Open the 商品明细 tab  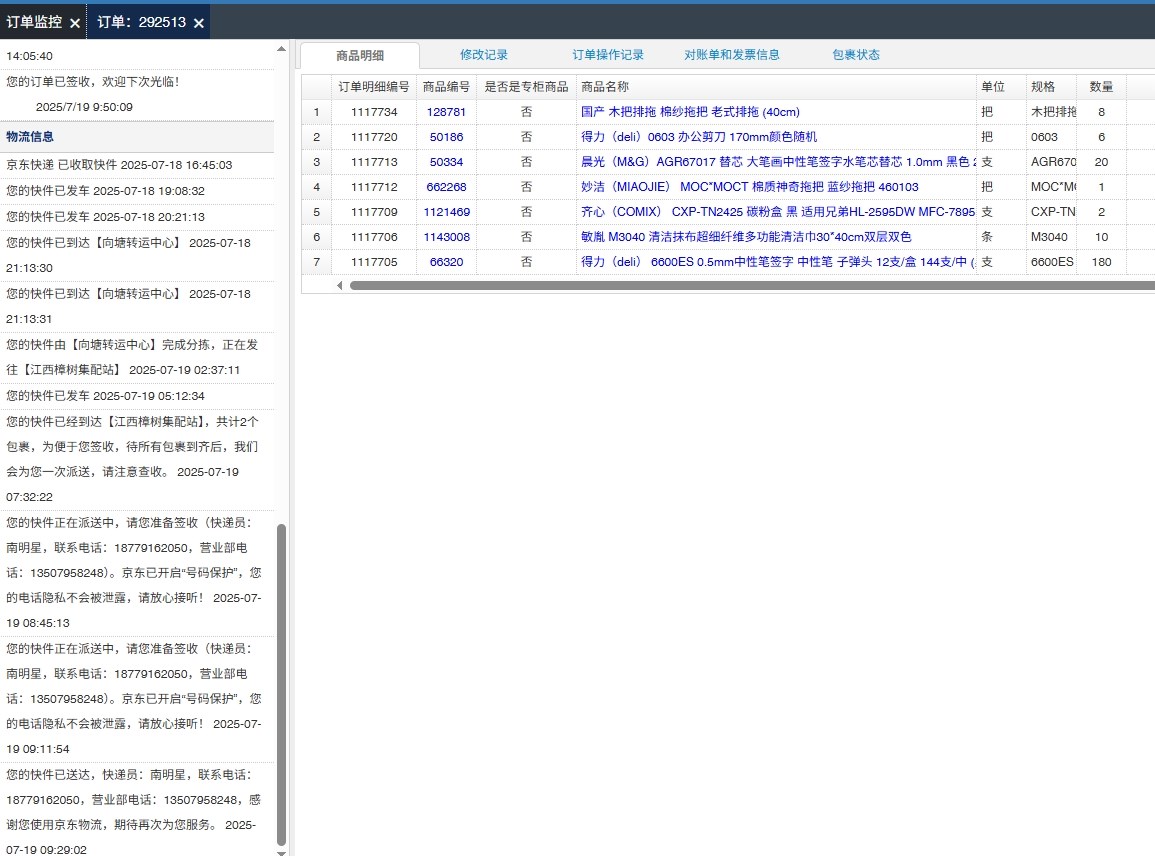tap(360, 55)
